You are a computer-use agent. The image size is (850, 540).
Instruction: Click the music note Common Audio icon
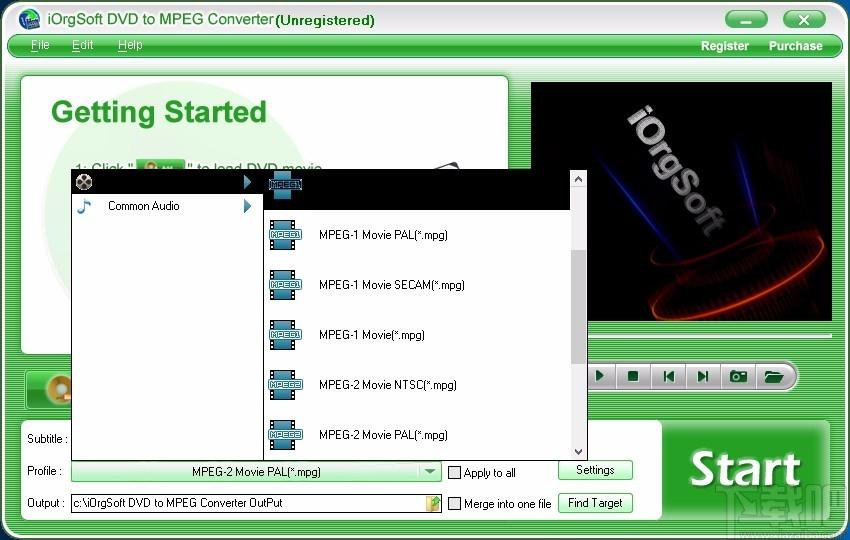pos(84,206)
